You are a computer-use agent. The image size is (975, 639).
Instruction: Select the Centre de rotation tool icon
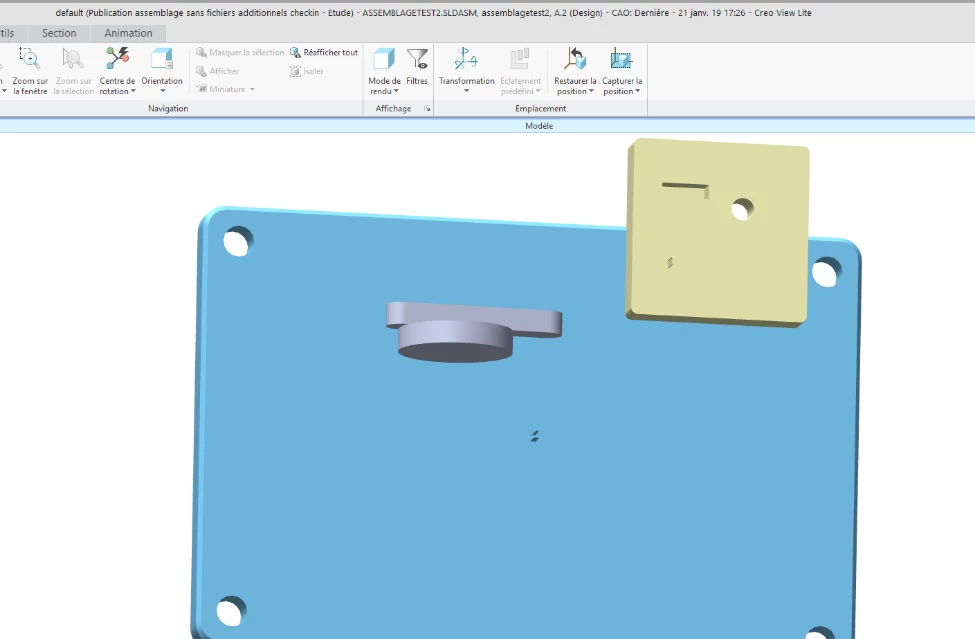(x=117, y=59)
